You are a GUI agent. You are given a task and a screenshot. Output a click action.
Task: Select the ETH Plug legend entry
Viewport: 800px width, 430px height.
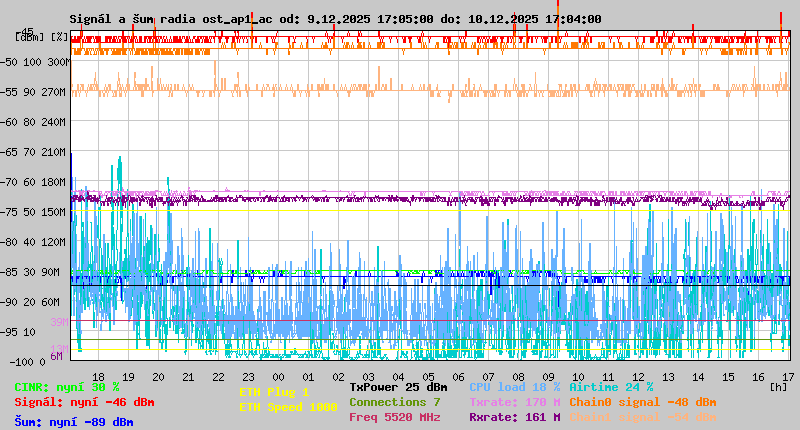(274, 392)
